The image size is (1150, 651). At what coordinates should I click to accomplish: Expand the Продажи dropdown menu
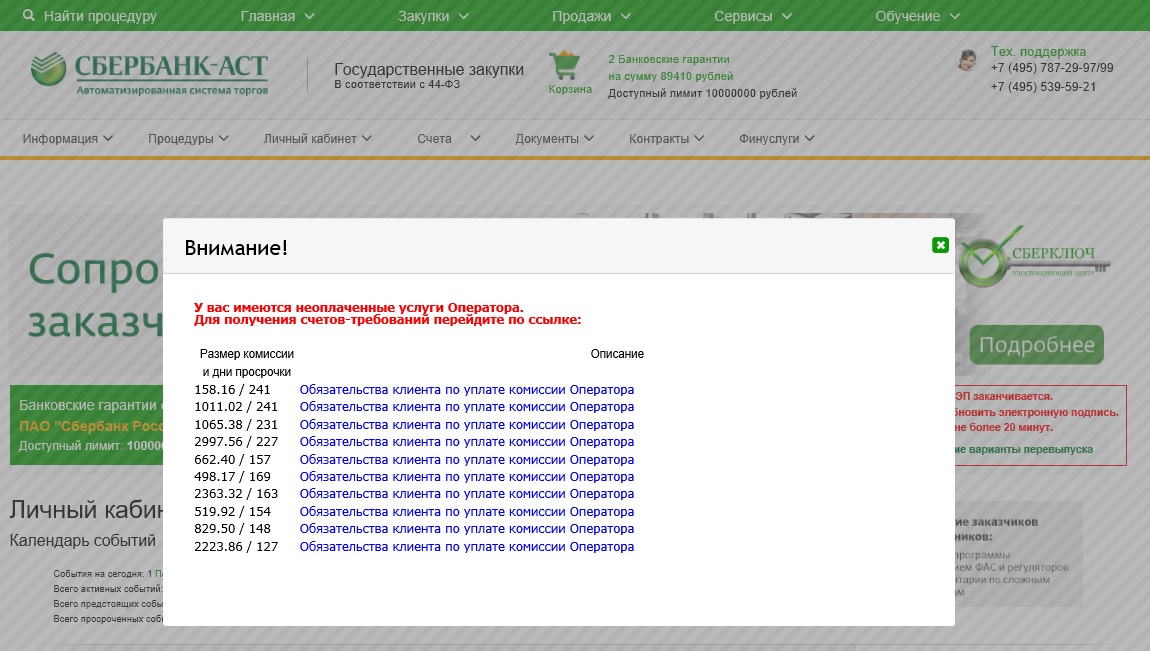[x=591, y=16]
